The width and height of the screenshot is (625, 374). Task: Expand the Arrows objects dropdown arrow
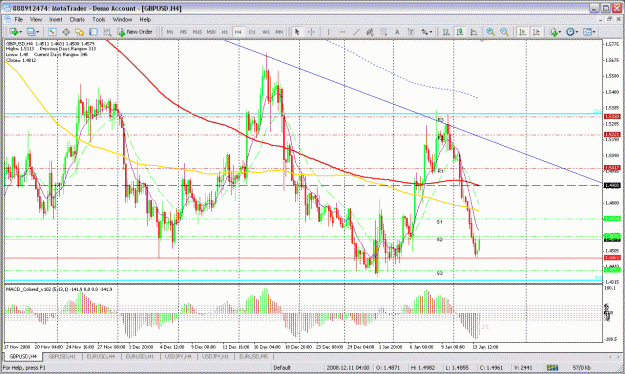pyautogui.click(x=431, y=32)
